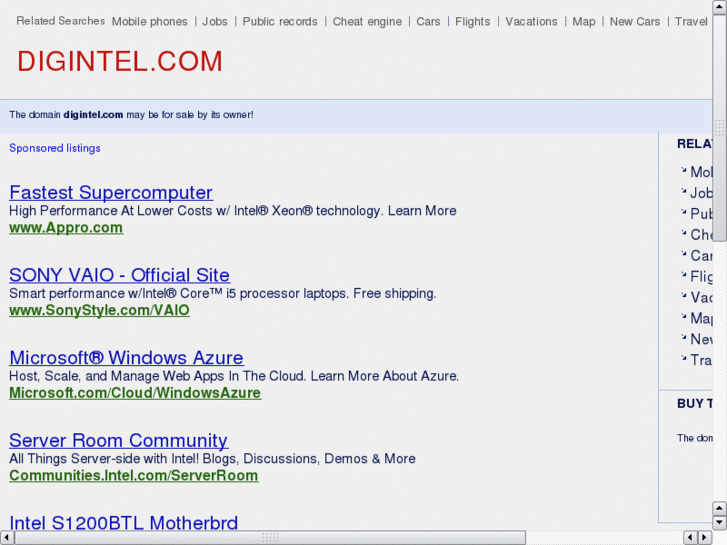Open the Mobile phones related search

(149, 22)
